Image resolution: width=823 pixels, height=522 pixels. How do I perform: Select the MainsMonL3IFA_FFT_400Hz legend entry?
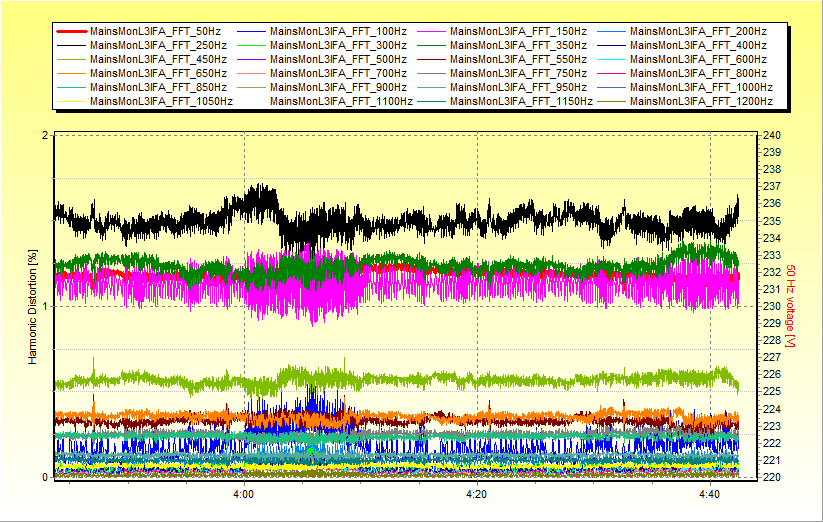pyautogui.click(x=700, y=46)
